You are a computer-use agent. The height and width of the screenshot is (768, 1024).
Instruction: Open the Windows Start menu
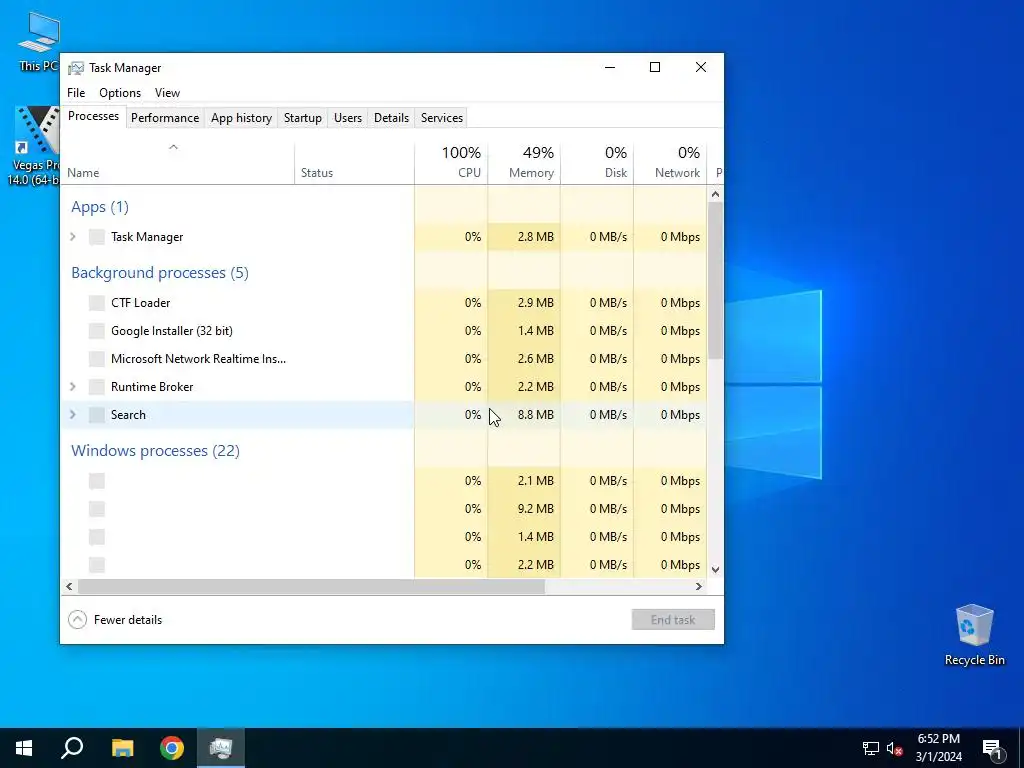[x=24, y=748]
